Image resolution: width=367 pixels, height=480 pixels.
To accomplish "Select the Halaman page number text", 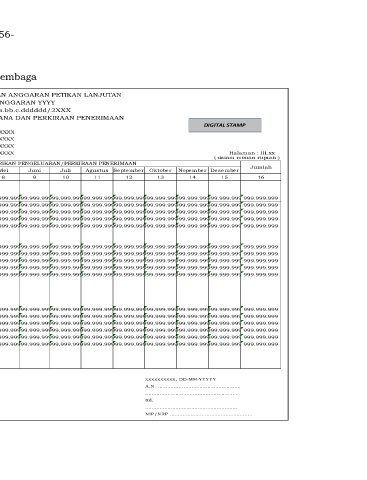I will 252,153.
